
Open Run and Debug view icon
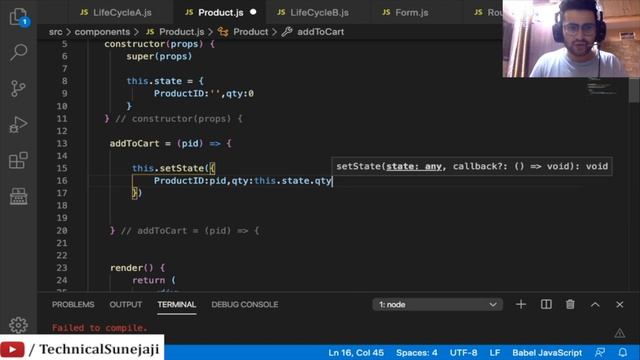(18, 124)
